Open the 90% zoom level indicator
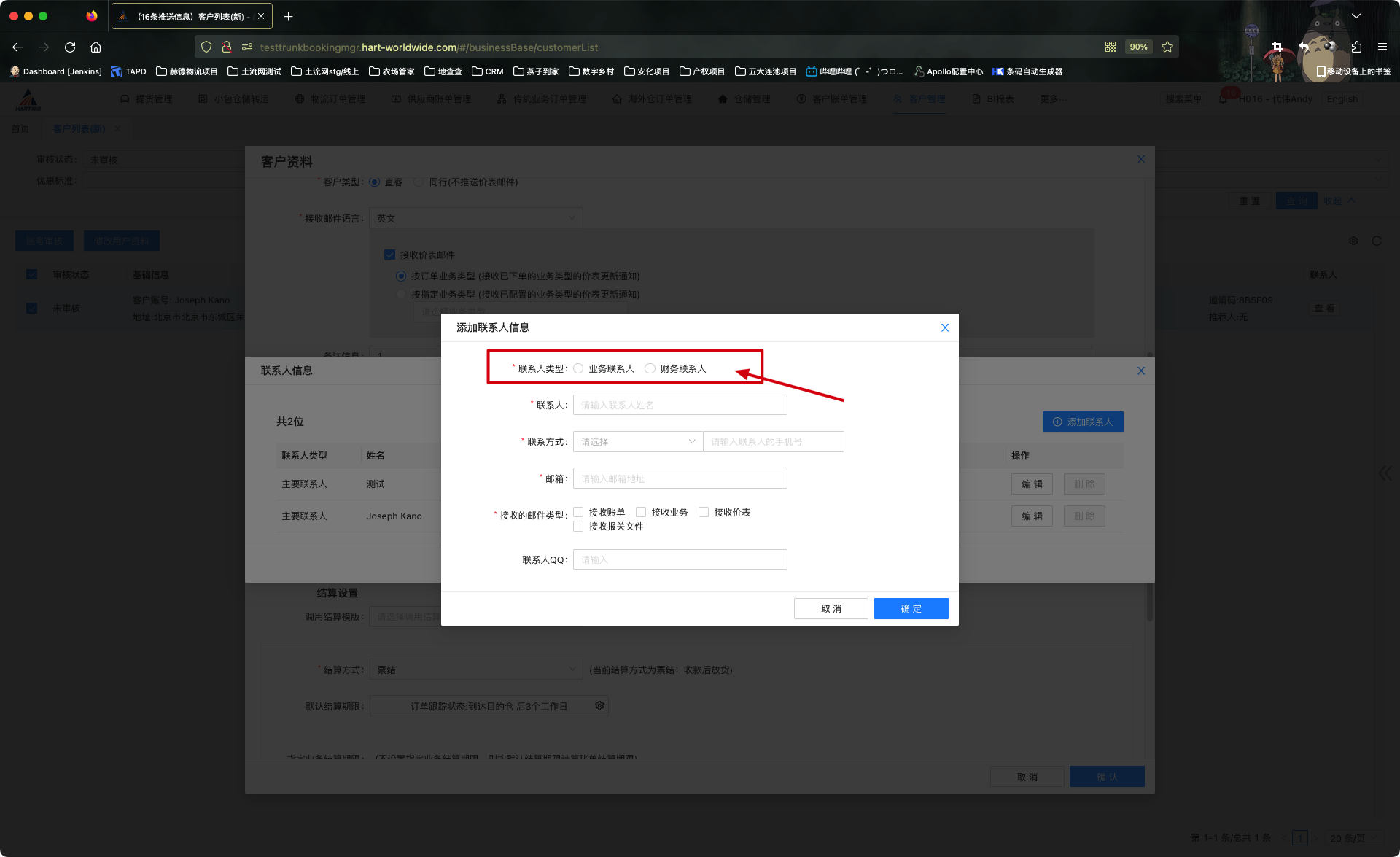 click(x=1138, y=47)
